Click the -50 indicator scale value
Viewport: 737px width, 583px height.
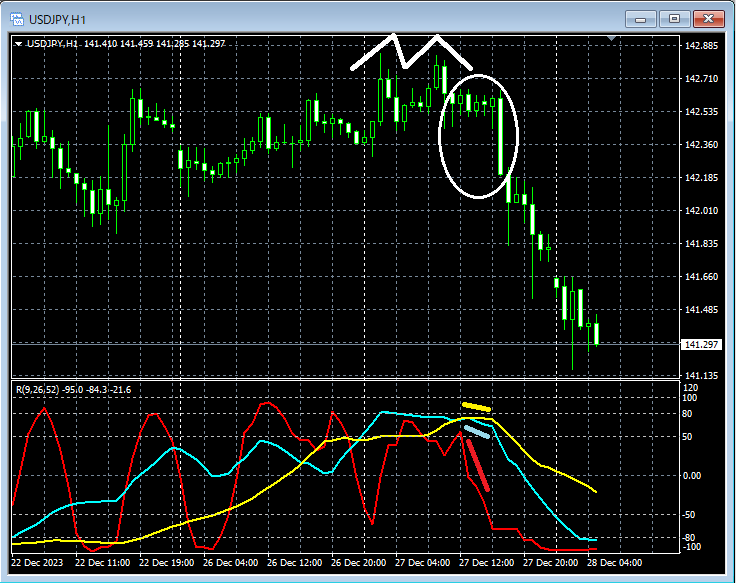click(689, 515)
